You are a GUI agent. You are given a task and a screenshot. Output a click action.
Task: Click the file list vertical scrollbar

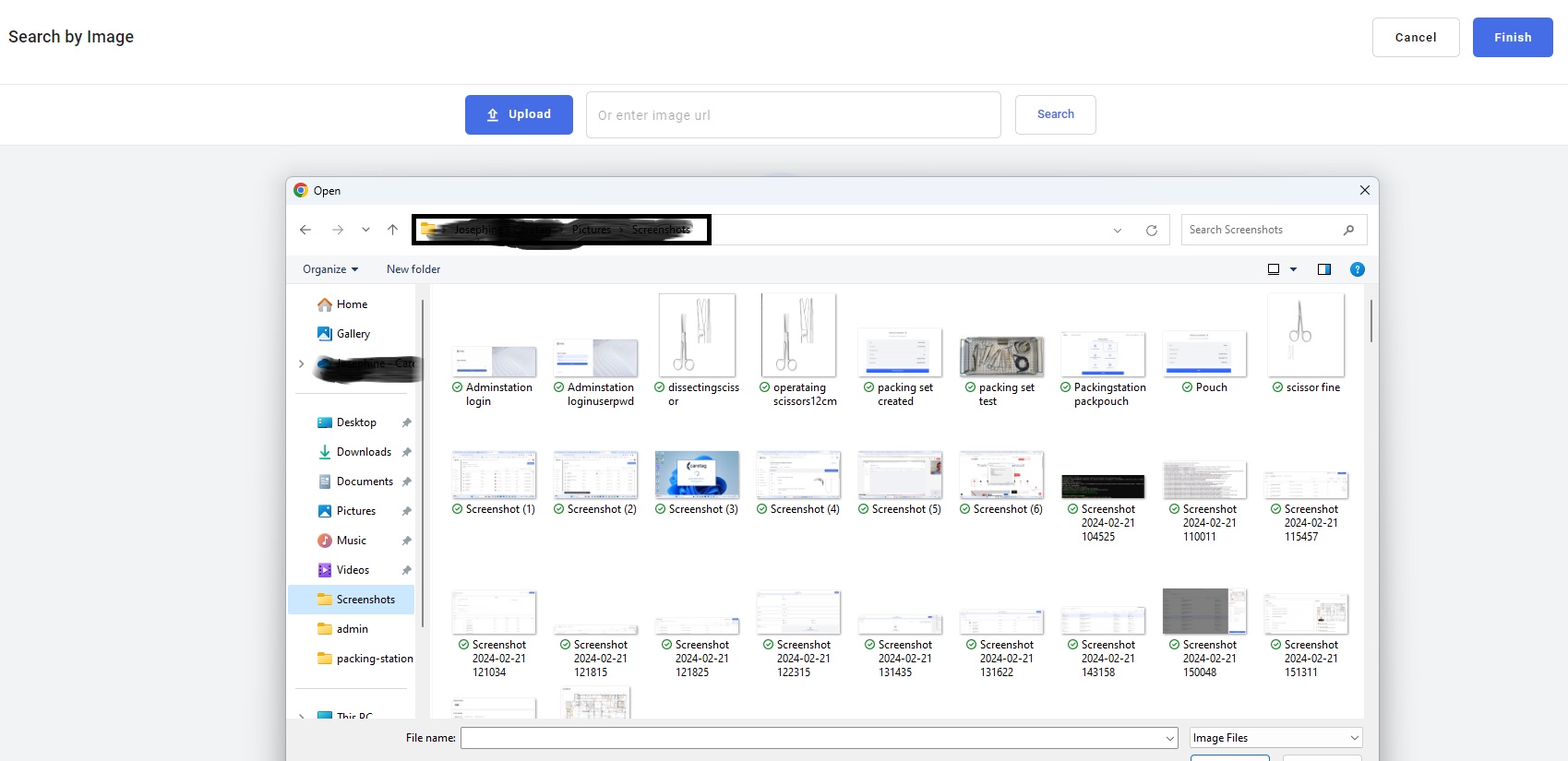point(1371,319)
